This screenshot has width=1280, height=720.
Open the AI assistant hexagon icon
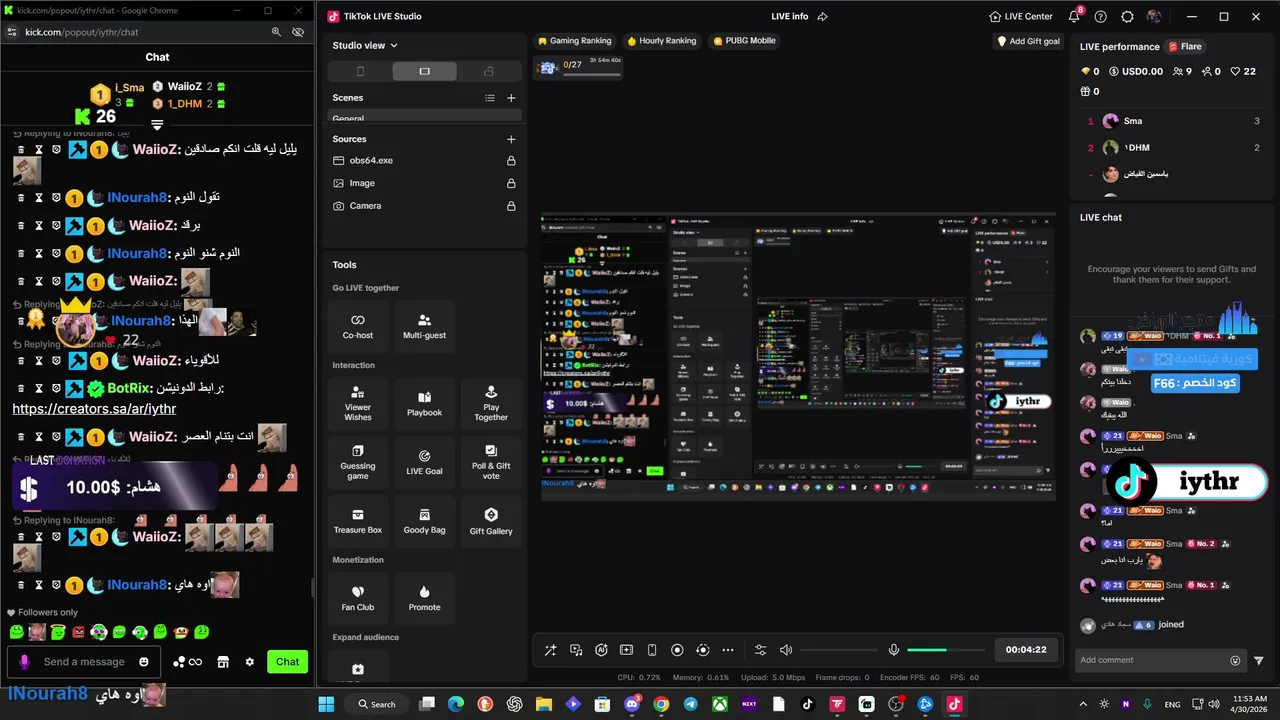[601, 650]
